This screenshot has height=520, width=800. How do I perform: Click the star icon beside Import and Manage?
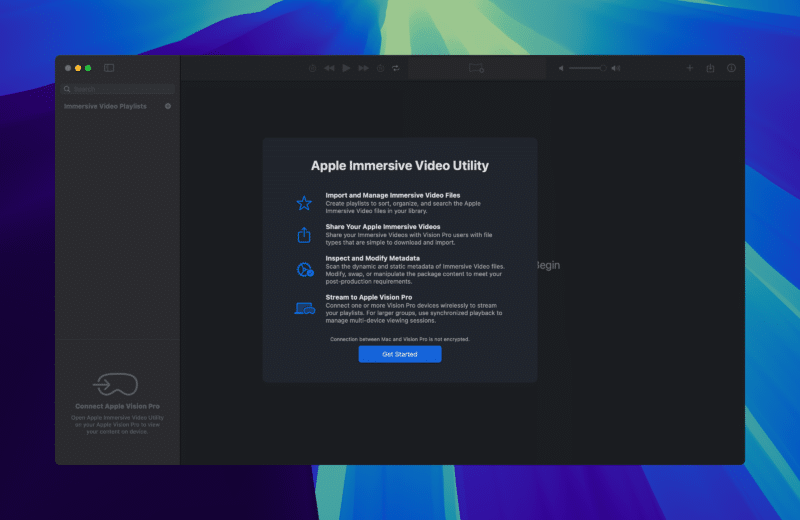[x=304, y=203]
